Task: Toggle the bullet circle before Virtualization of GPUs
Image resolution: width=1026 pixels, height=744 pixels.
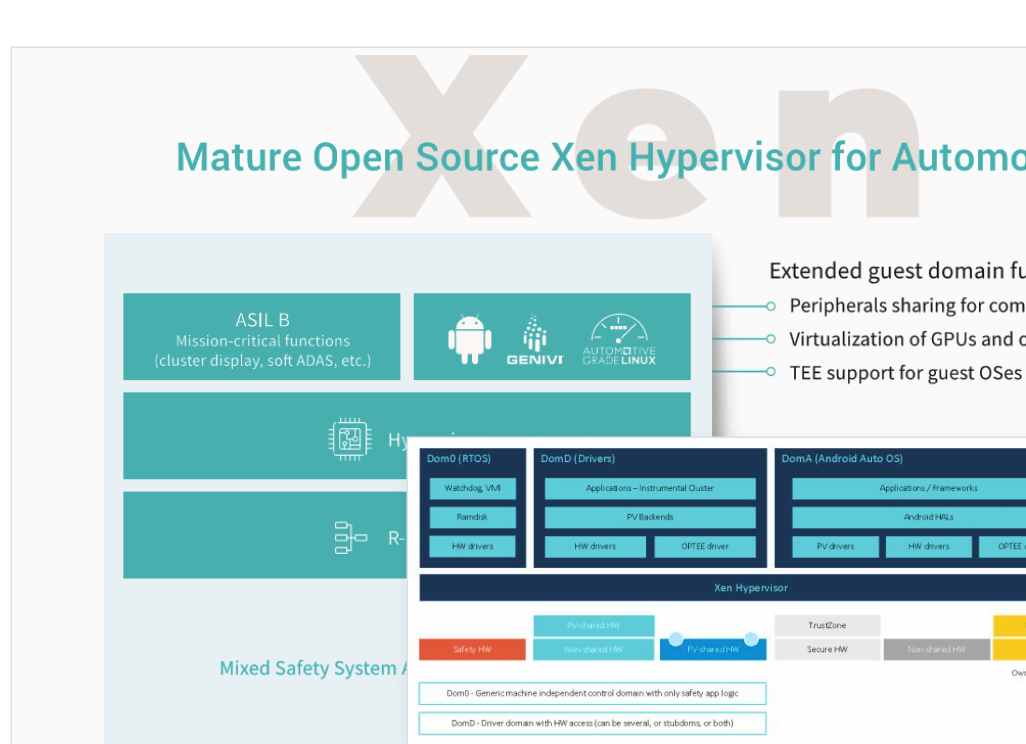Action: point(769,339)
